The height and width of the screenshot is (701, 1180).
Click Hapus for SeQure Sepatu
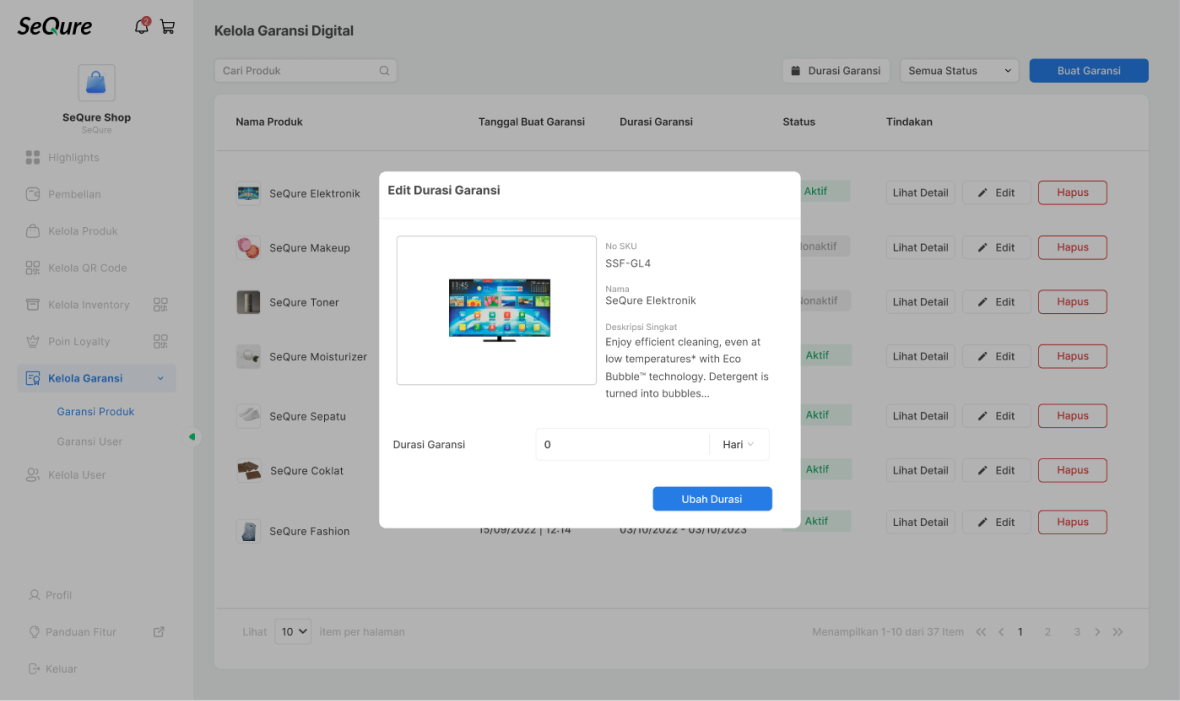click(x=1072, y=416)
